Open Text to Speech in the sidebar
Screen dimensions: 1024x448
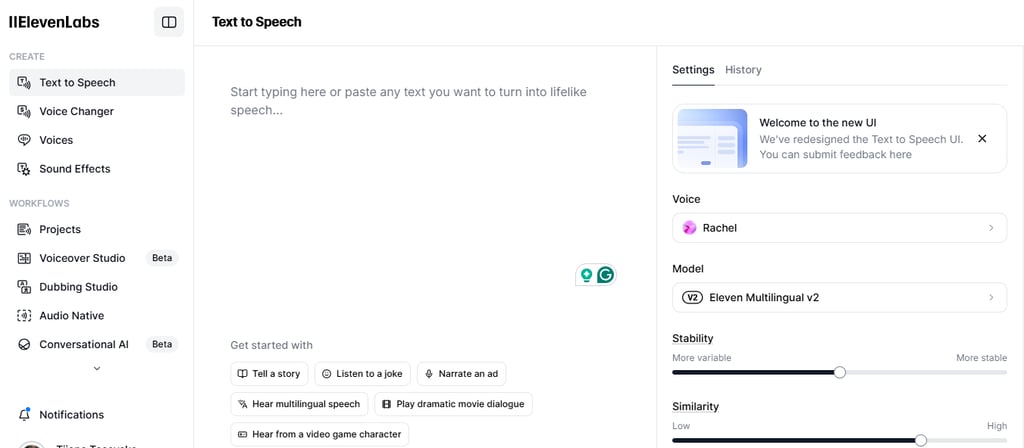click(x=97, y=82)
